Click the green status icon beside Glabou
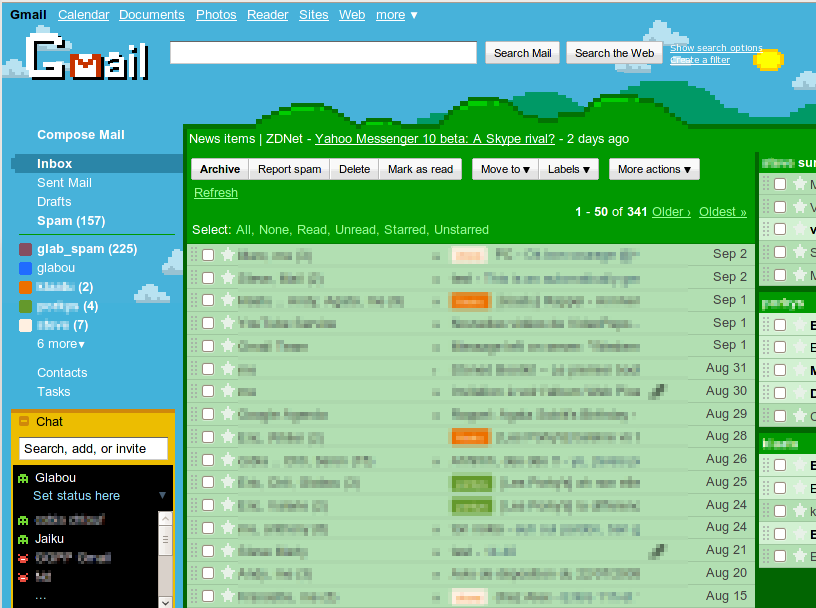816x608 pixels. coord(23,478)
